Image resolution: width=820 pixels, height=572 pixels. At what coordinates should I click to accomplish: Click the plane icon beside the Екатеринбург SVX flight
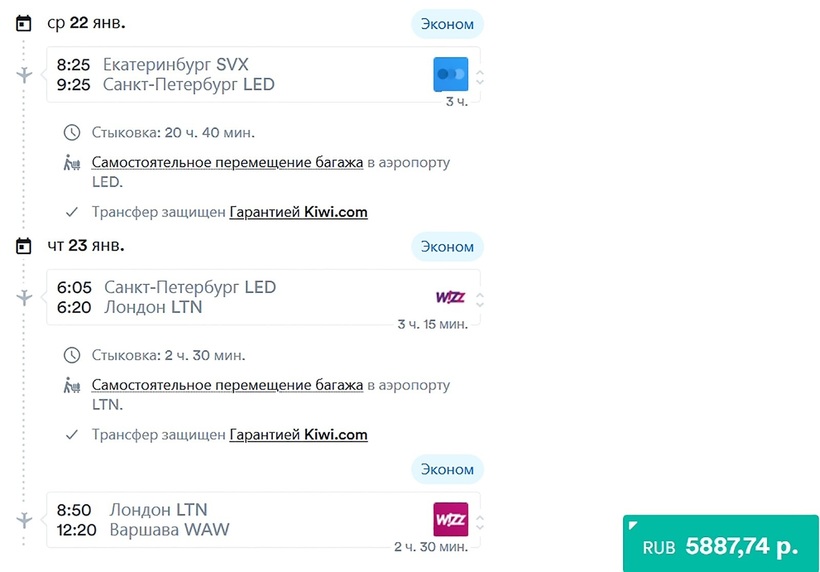pos(25,75)
